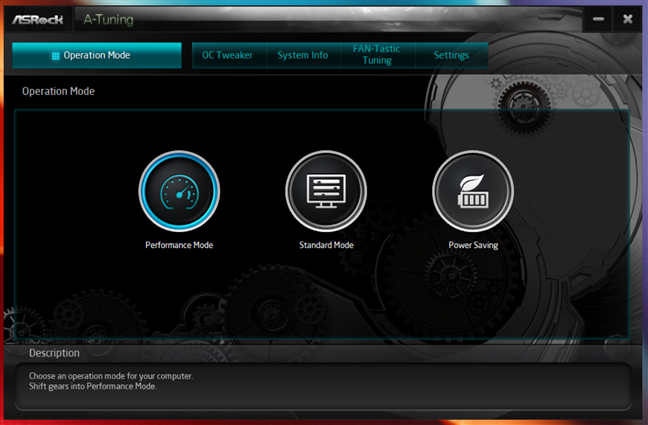Select the Operation Mode tab label
Image resolution: width=648 pixels, height=425 pixels.
[96, 56]
